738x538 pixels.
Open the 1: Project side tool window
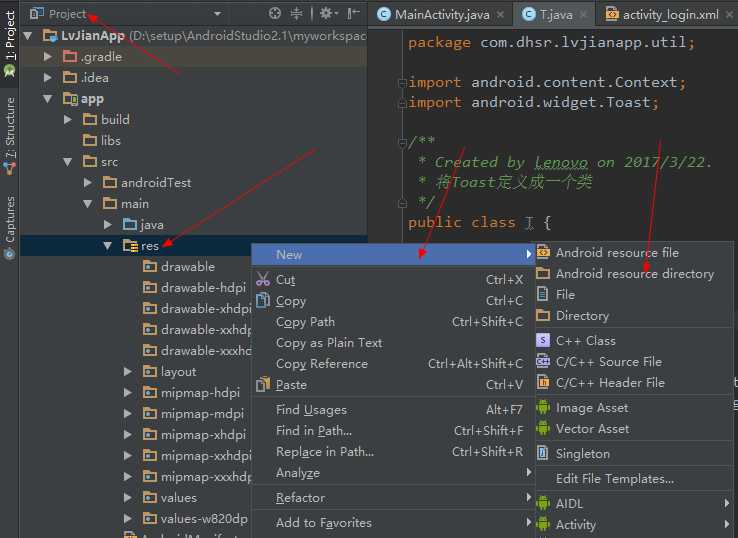click(x=9, y=42)
